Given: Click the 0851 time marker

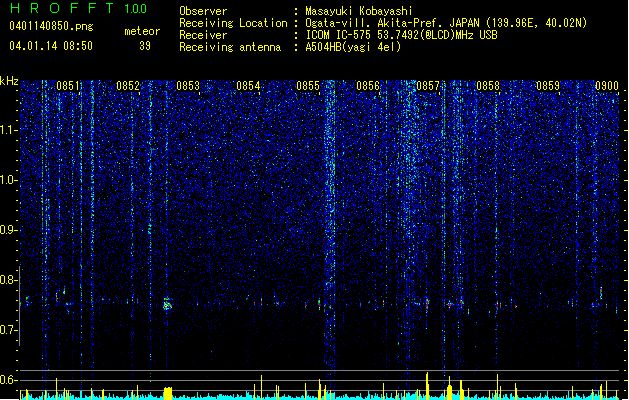Looking at the screenshot, I should [68, 86].
